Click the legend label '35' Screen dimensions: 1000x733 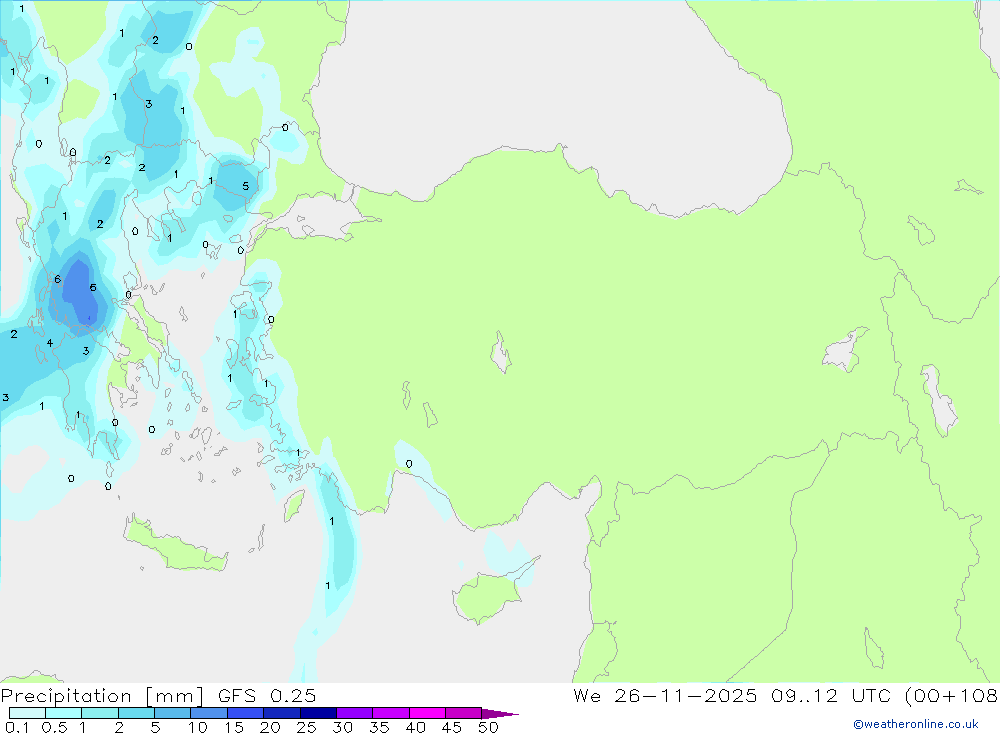tap(379, 727)
